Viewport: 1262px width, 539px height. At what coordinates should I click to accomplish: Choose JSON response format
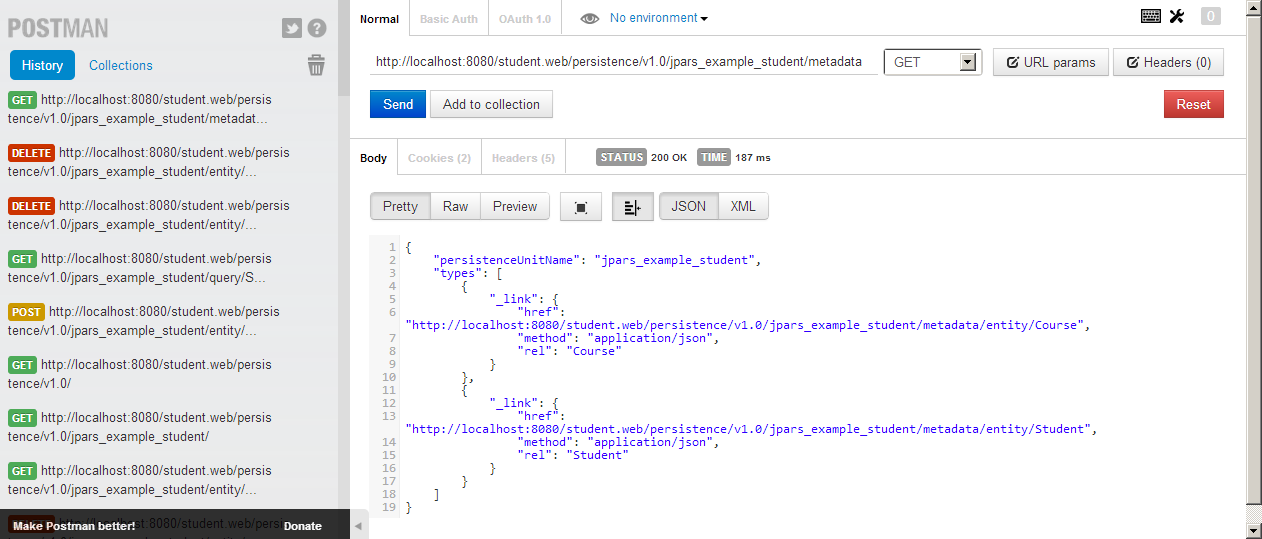(x=688, y=206)
